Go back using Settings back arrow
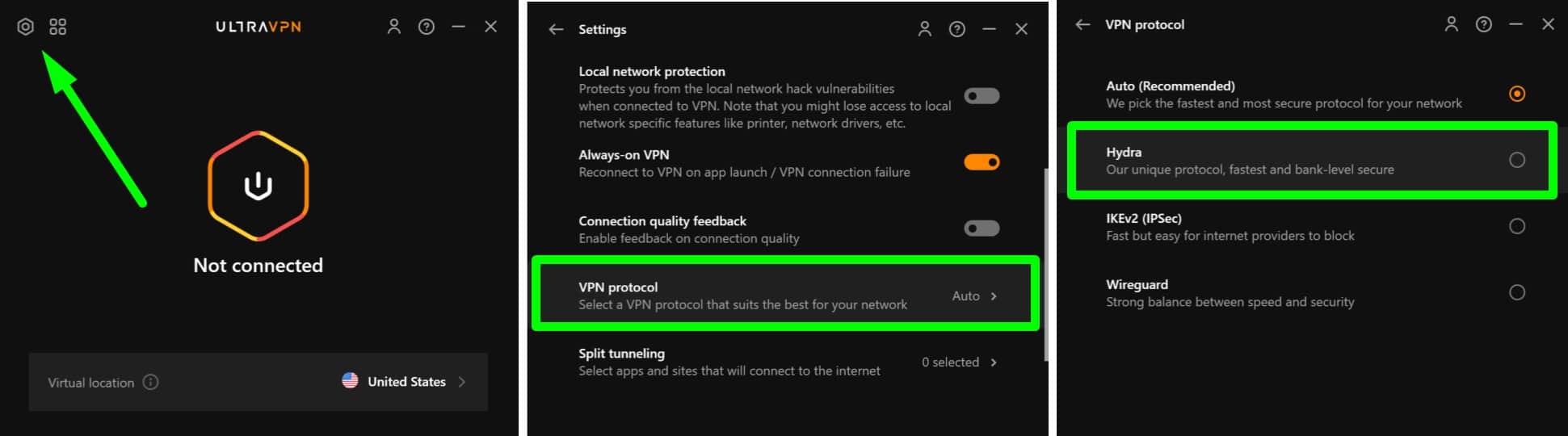 [556, 29]
